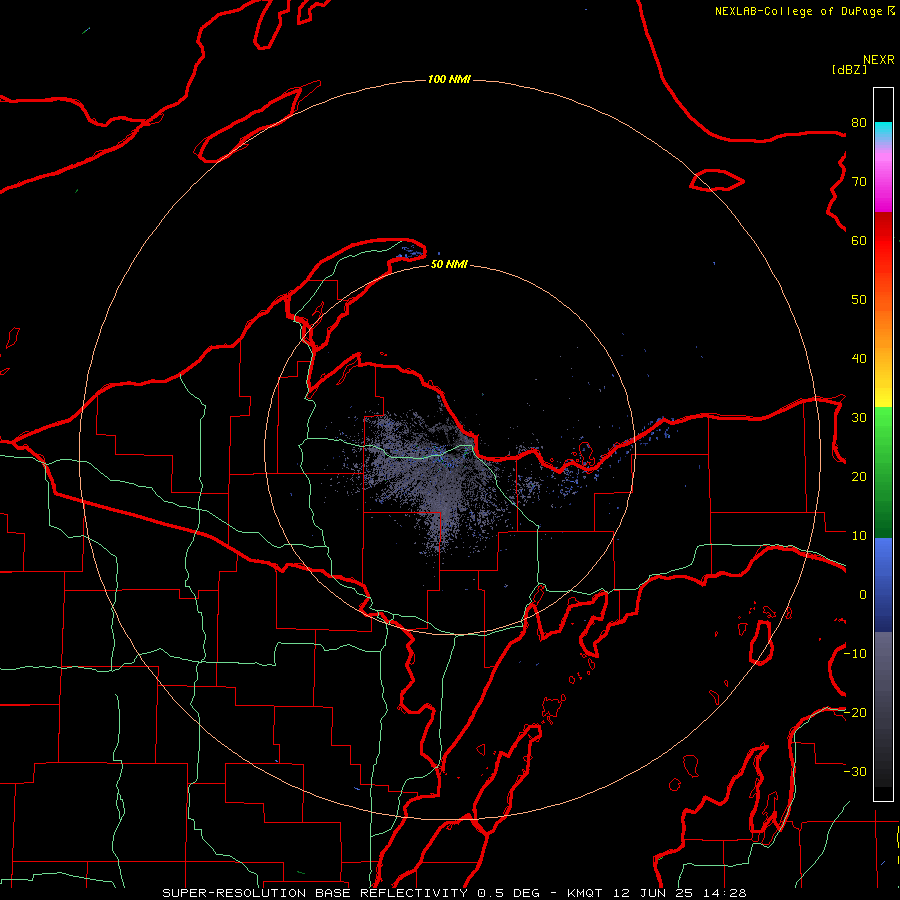900x900 pixels.
Task: Click the 'NEXLAB-College of DuPage' title text
Action: point(800,11)
